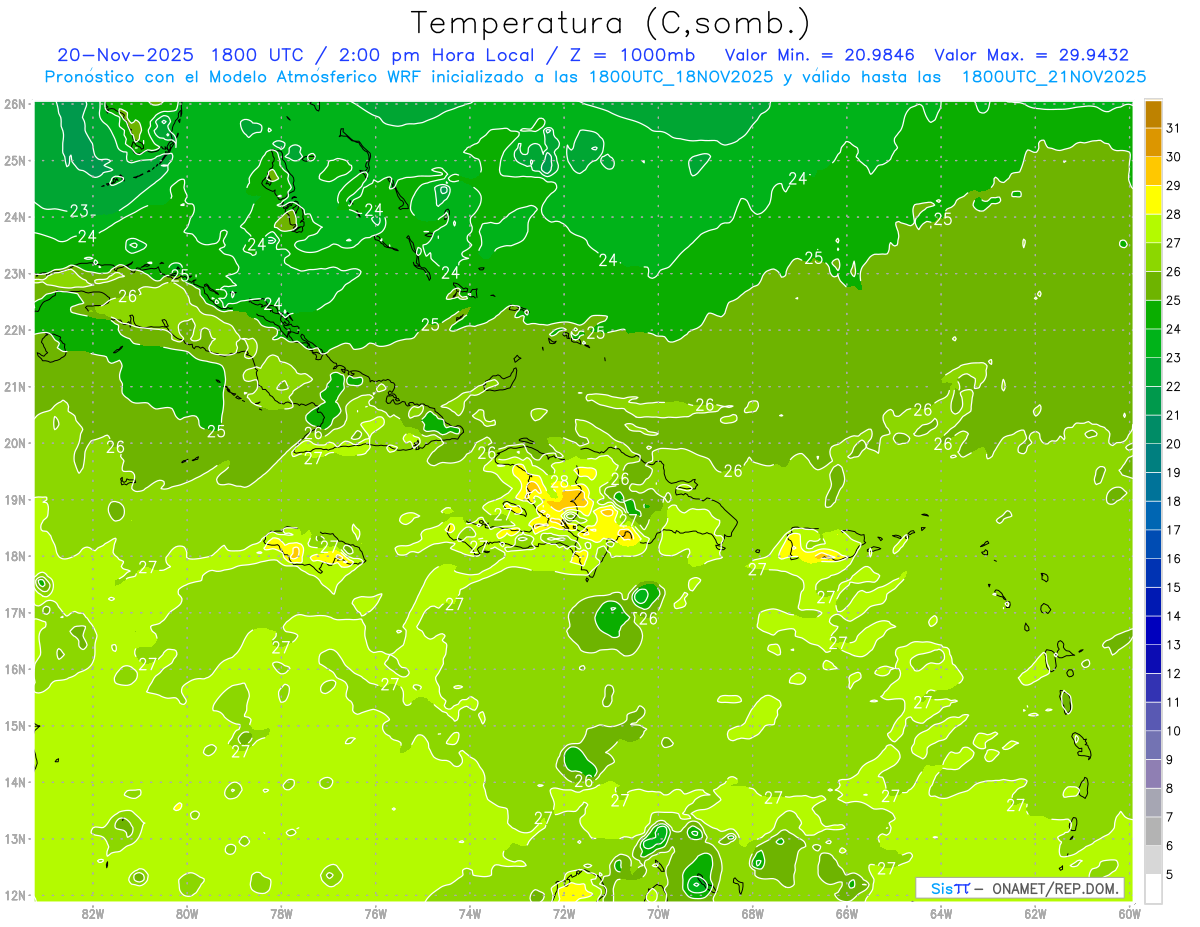Select the 1800UTC_21NOV2025 valid-until time
1200x927 pixels.
click(1054, 76)
